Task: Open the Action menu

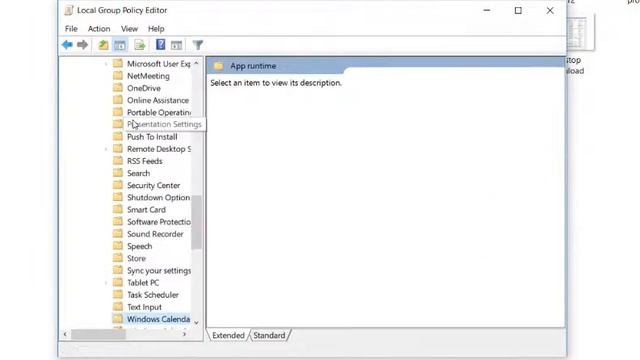Action: tap(99, 29)
